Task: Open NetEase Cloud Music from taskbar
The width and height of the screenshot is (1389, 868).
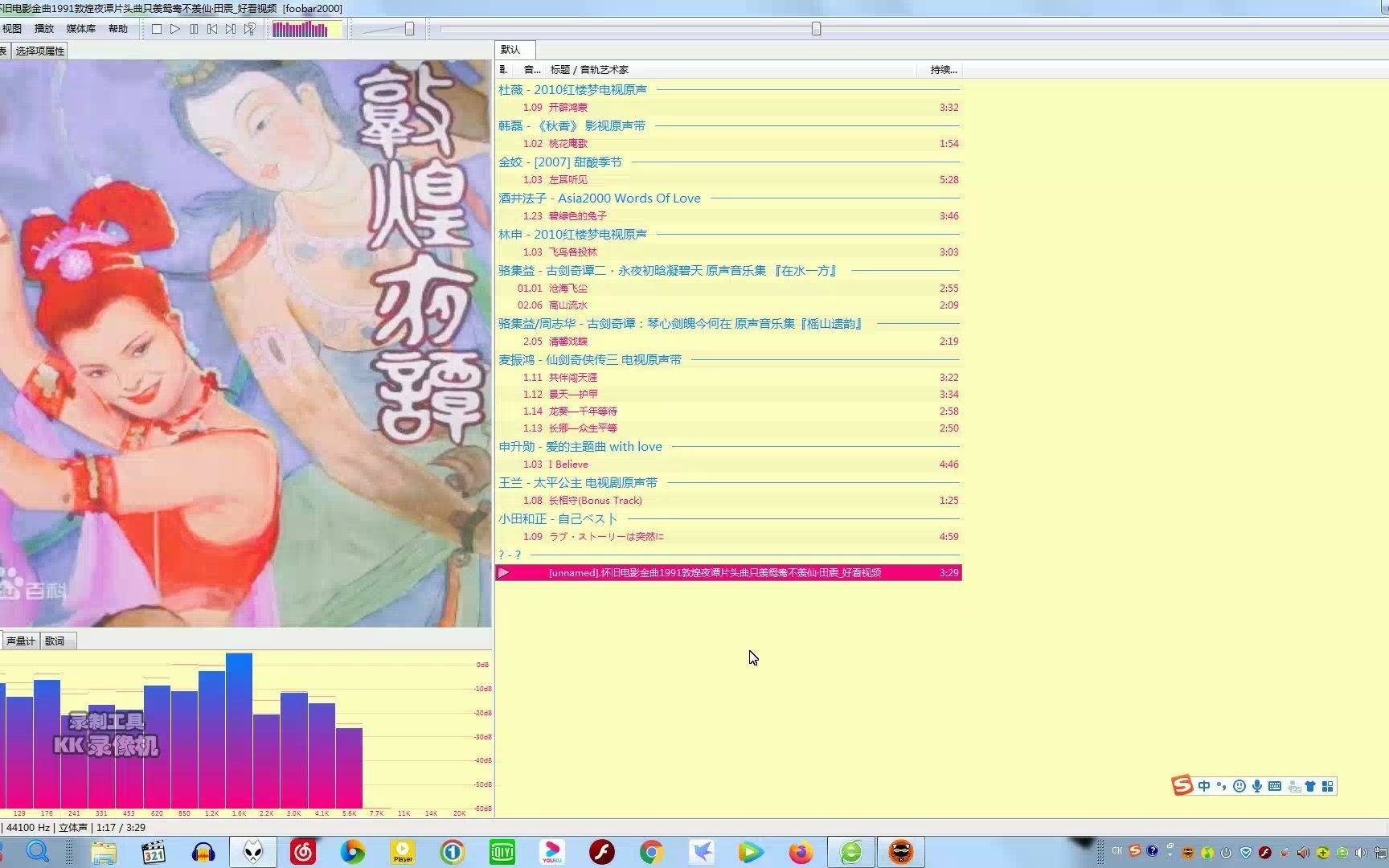Action: point(303,852)
